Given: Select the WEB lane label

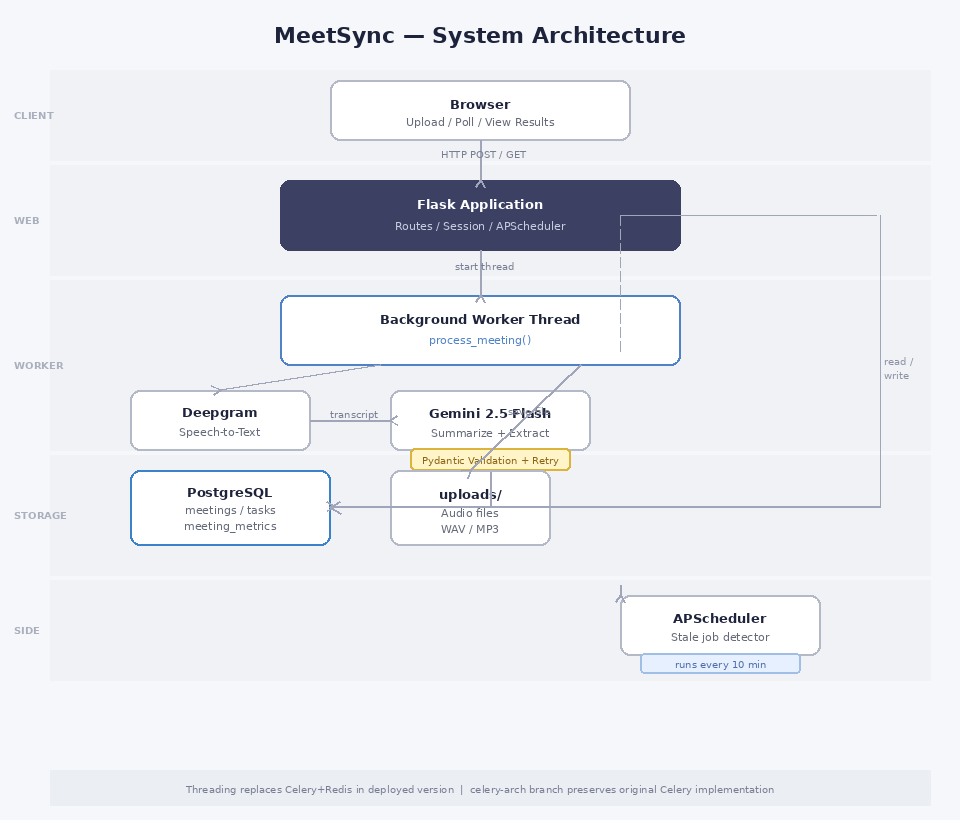Looking at the screenshot, I should pyautogui.click(x=25, y=221).
